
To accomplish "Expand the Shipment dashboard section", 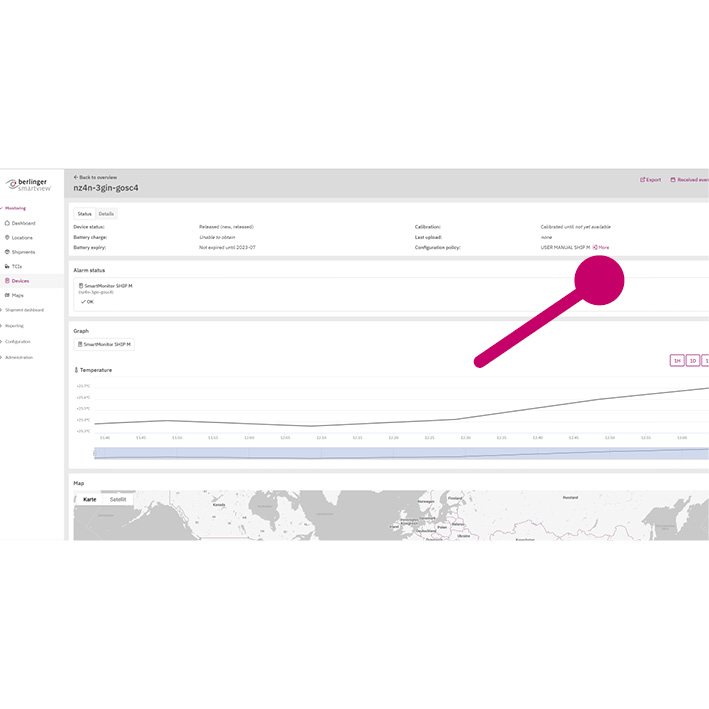I will pyautogui.click(x=23, y=310).
